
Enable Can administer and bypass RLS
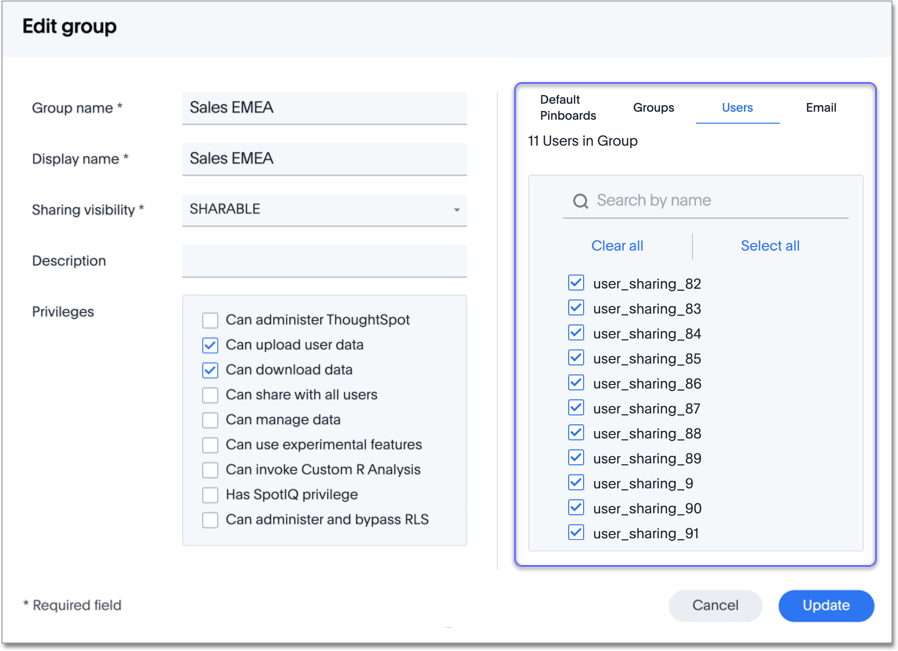pyautogui.click(x=210, y=520)
